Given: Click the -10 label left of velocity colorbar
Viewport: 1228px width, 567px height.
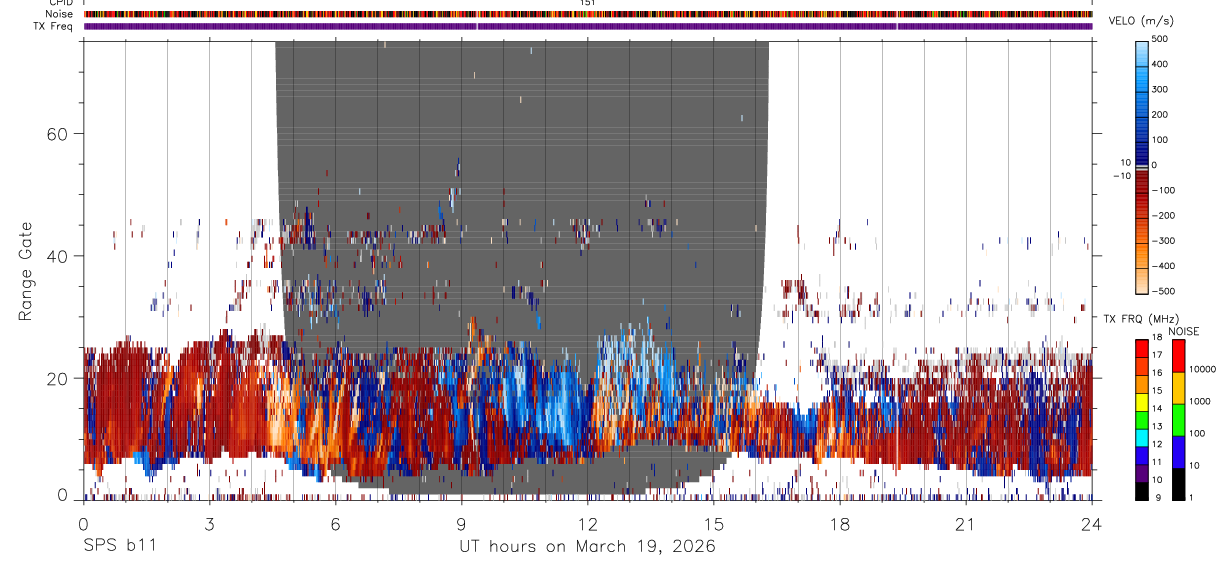Looking at the screenshot, I should (1120, 176).
